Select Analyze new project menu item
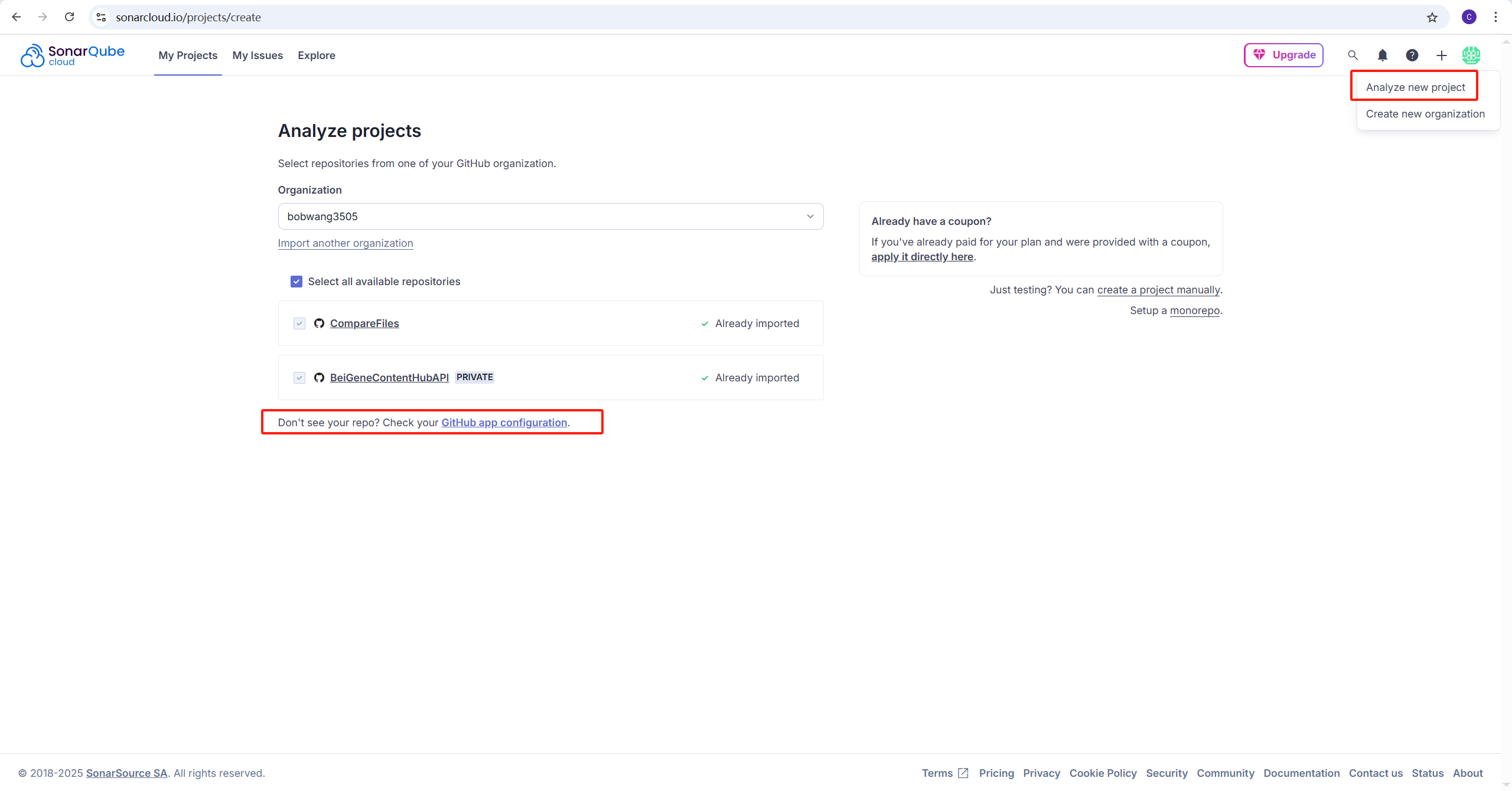The image size is (1512, 791). point(1415,87)
